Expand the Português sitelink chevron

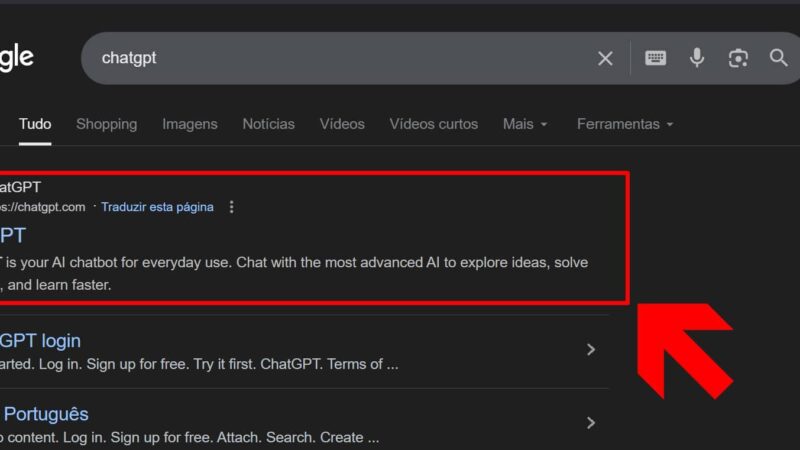coord(591,423)
